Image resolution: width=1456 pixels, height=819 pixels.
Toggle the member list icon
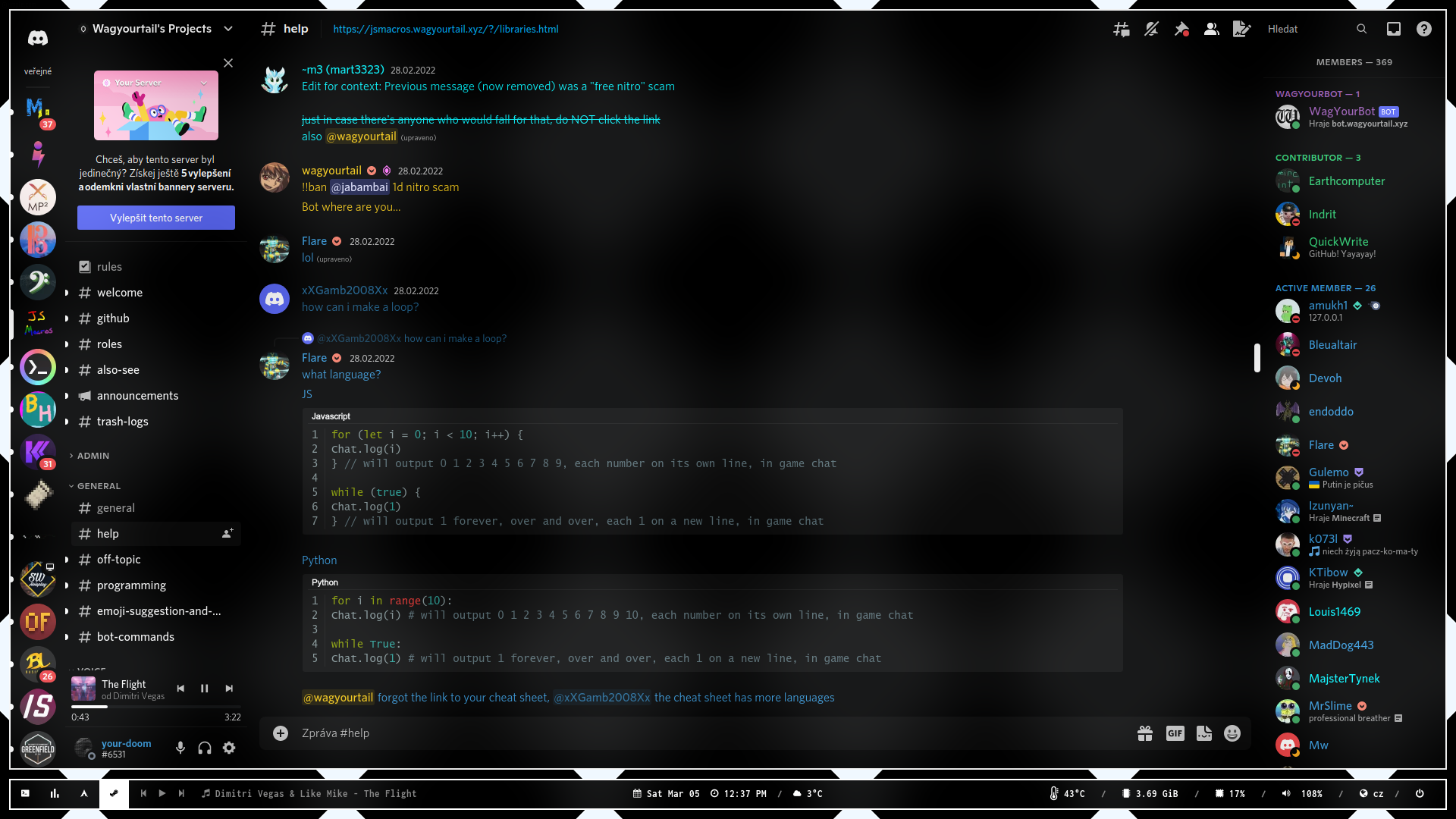click(x=1211, y=29)
